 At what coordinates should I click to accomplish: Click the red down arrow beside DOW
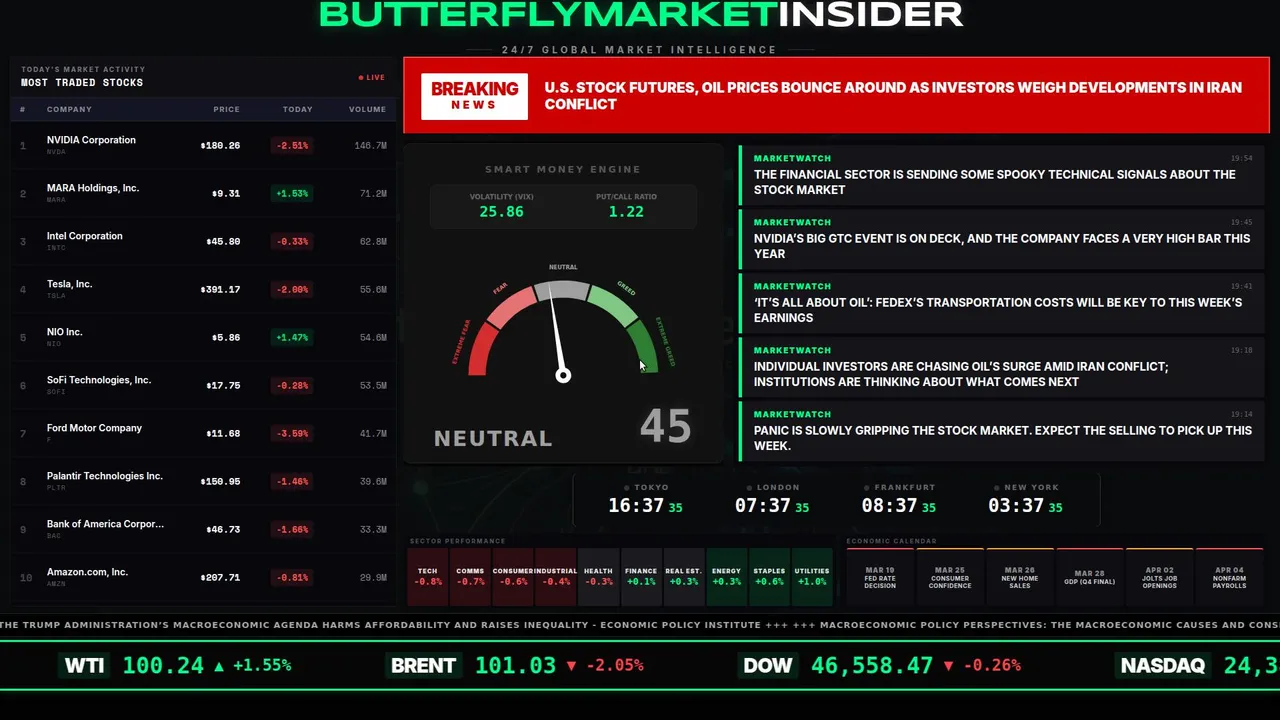tap(950, 665)
